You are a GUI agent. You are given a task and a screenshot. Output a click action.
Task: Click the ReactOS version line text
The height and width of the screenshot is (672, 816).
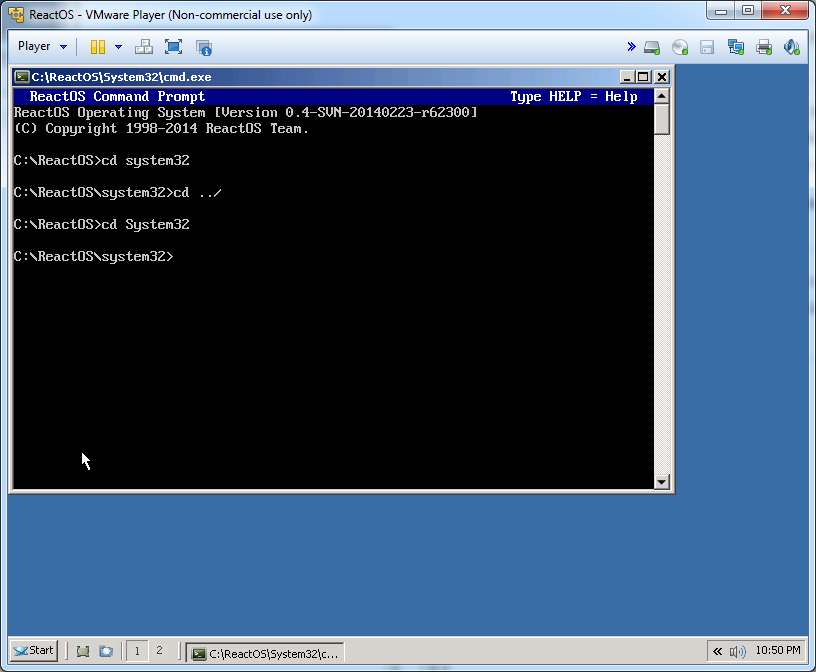(246, 112)
